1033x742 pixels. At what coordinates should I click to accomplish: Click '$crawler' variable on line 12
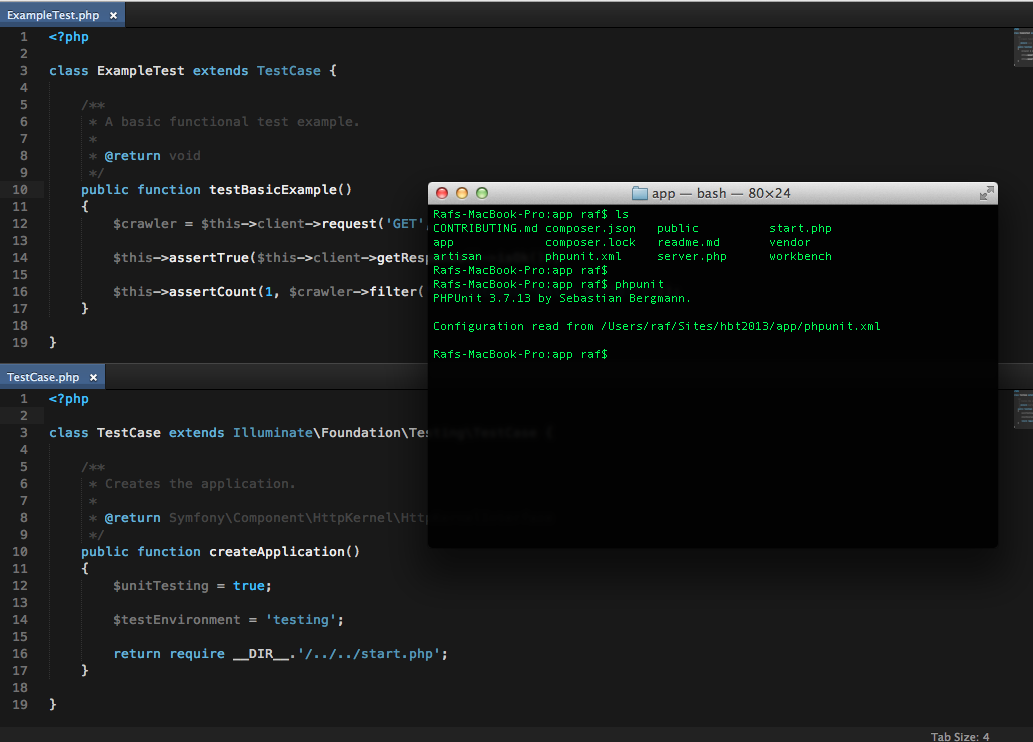coord(144,224)
